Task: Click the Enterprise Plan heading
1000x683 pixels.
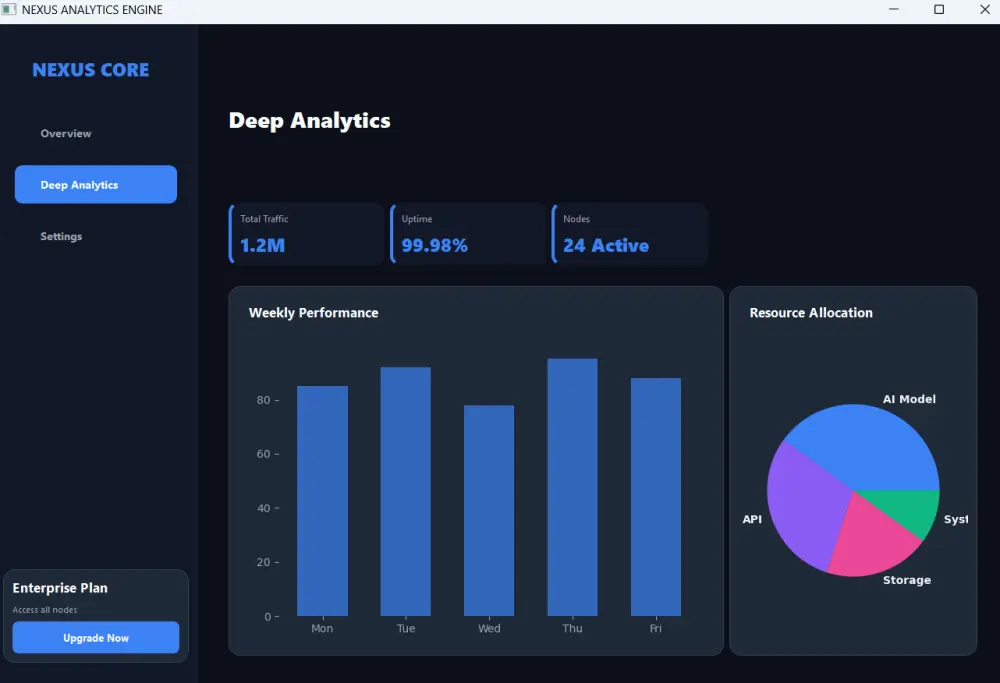Action: [x=60, y=588]
